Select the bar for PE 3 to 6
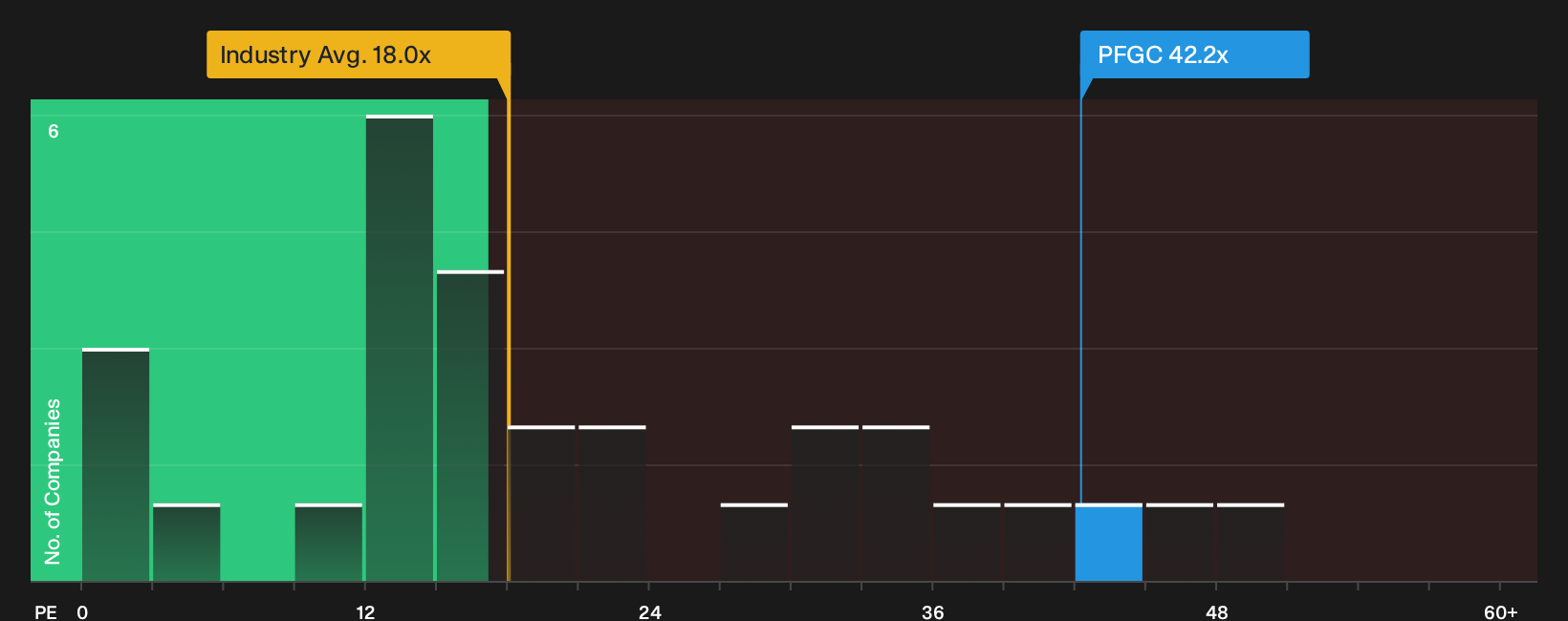The image size is (1568, 621). click(x=186, y=543)
